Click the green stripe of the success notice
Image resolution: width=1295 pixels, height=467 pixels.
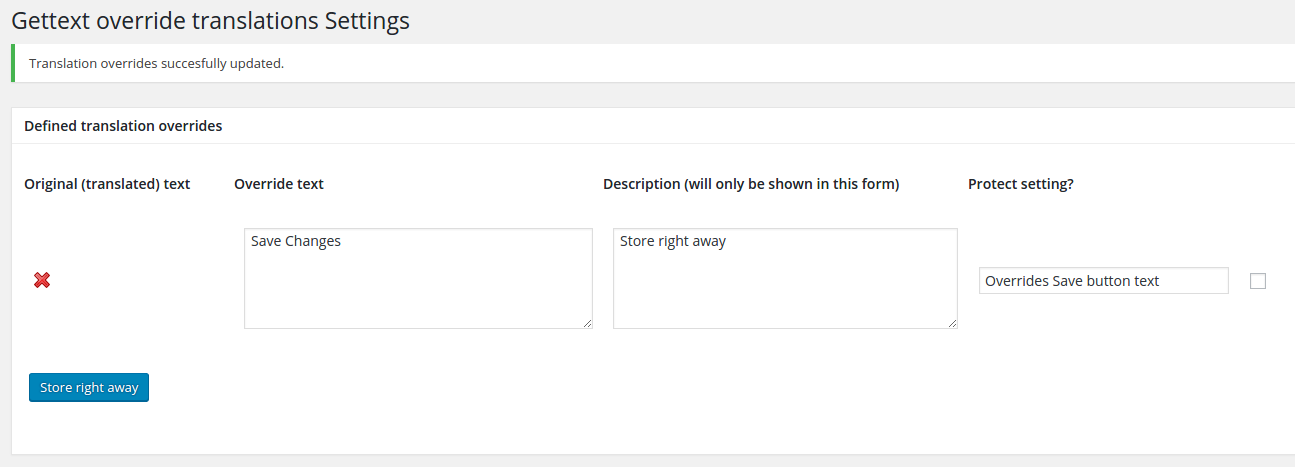pyautogui.click(x=13, y=63)
